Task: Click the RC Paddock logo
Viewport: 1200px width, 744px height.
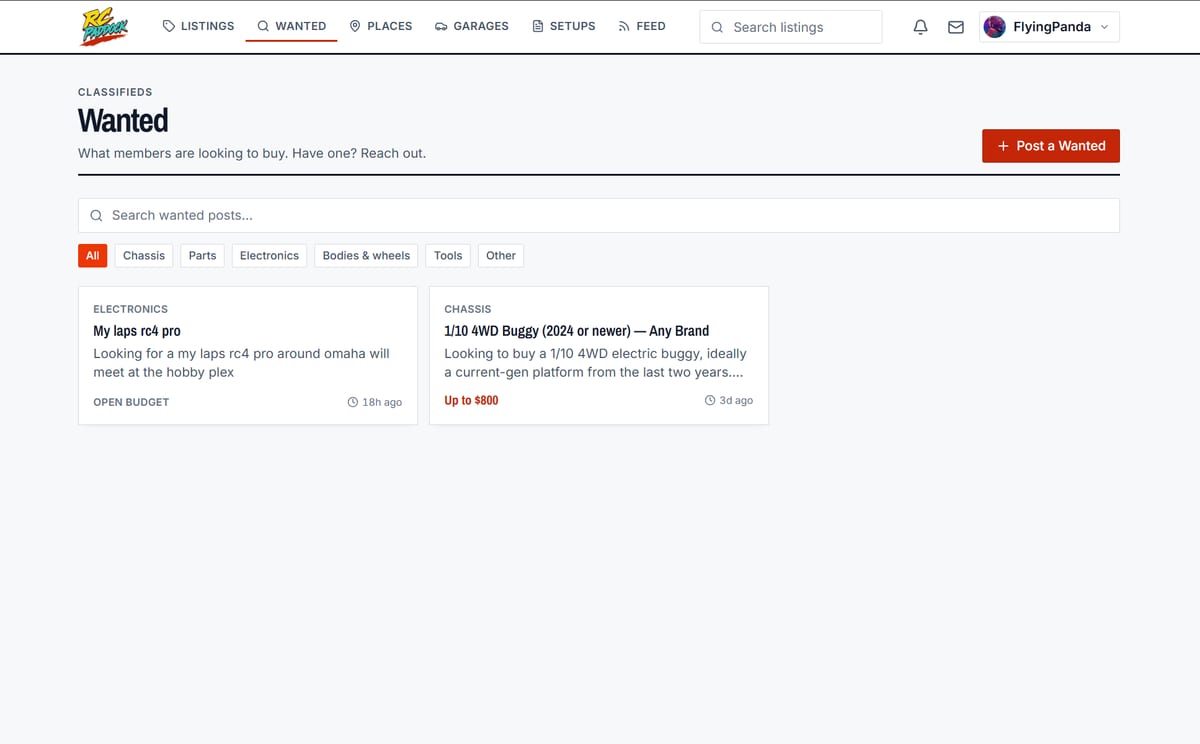Action: [x=104, y=27]
